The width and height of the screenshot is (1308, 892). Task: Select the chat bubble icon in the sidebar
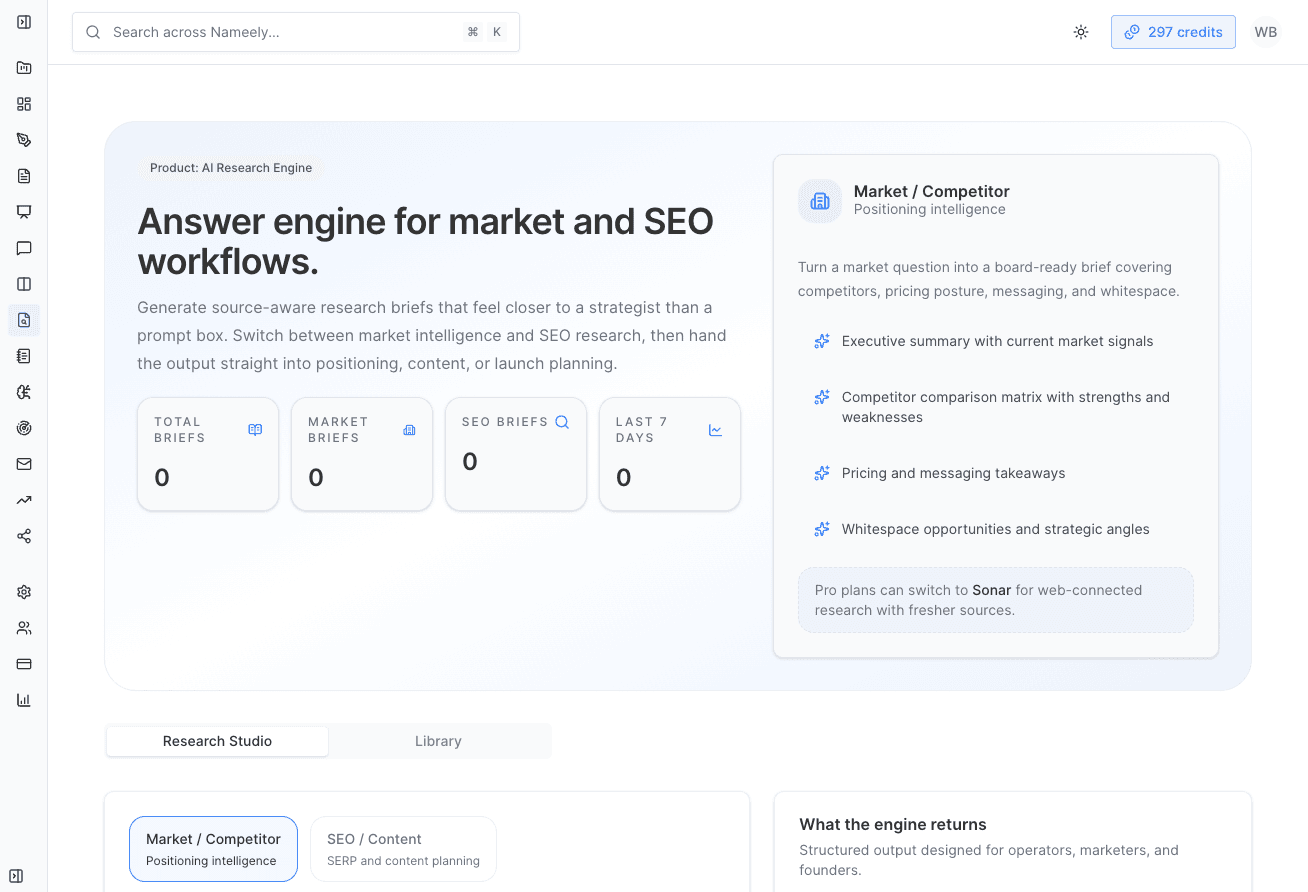[23, 247]
